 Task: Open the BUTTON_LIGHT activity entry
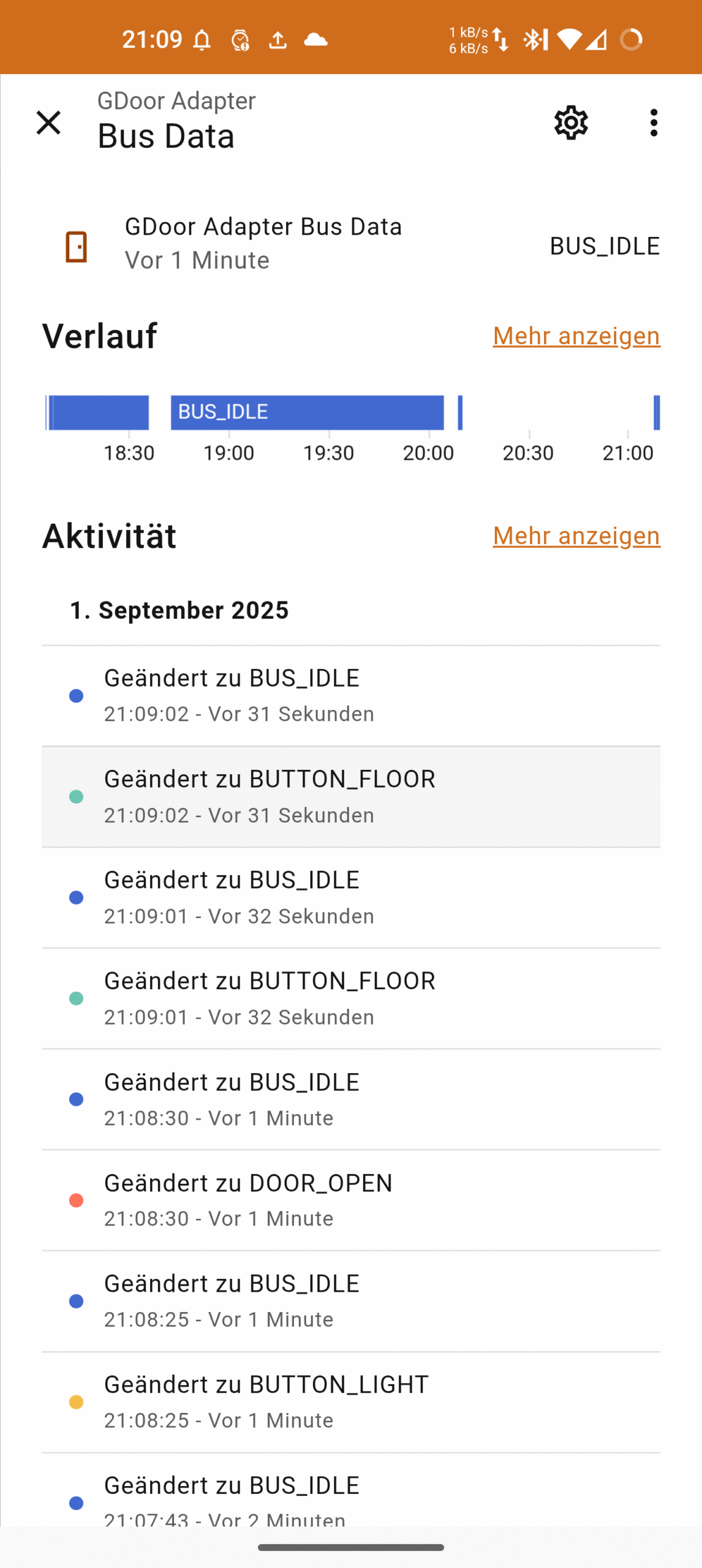pyautogui.click(x=350, y=1401)
